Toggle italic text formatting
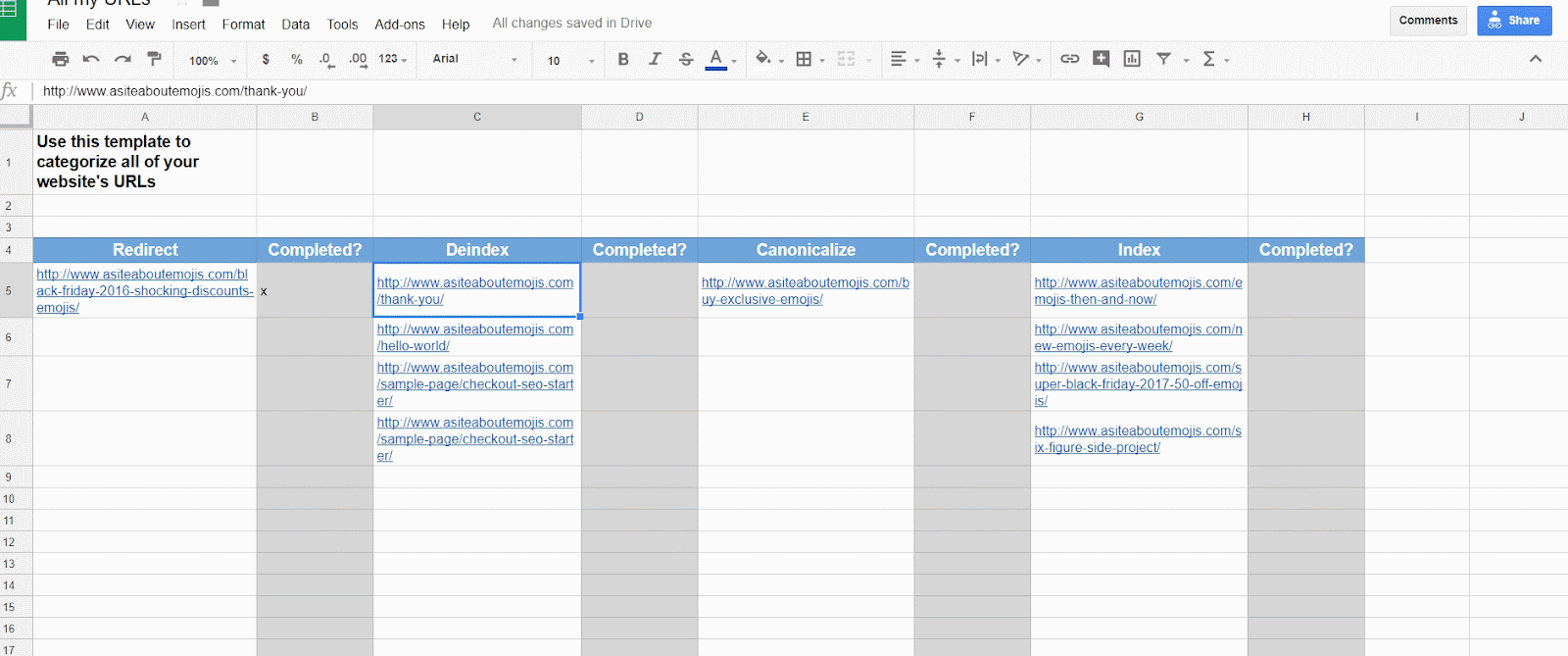Screen dimensions: 1568x656 point(655,59)
